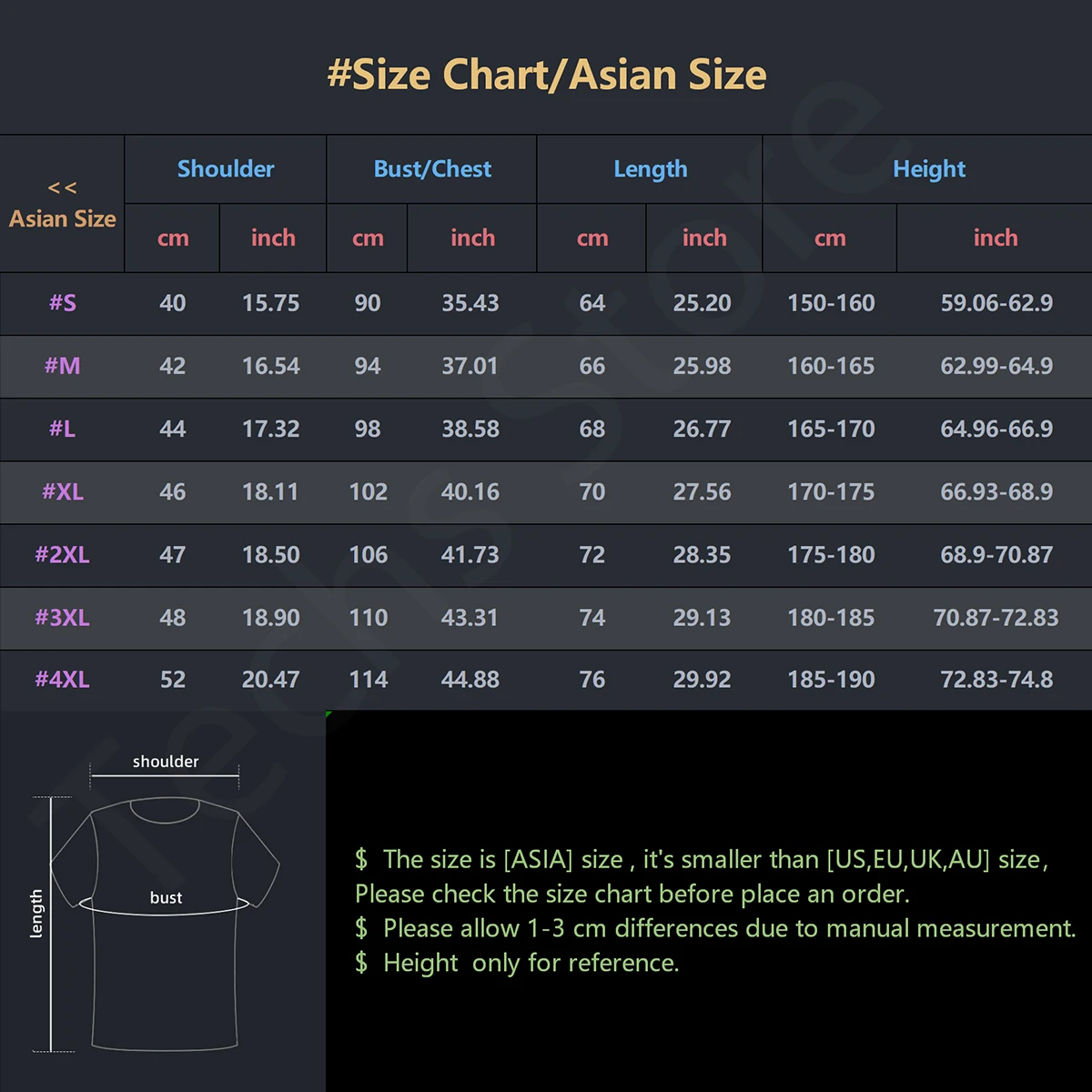Click the #3XL size row label

tap(63, 618)
